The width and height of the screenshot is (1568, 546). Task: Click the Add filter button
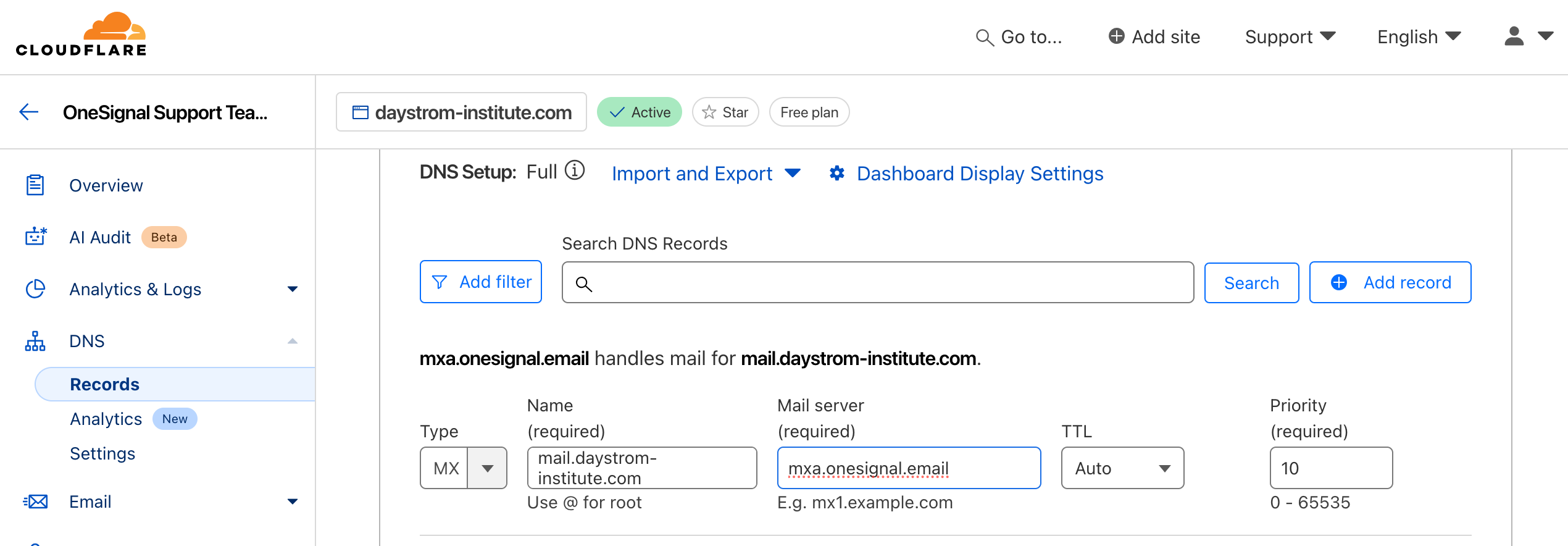click(481, 282)
